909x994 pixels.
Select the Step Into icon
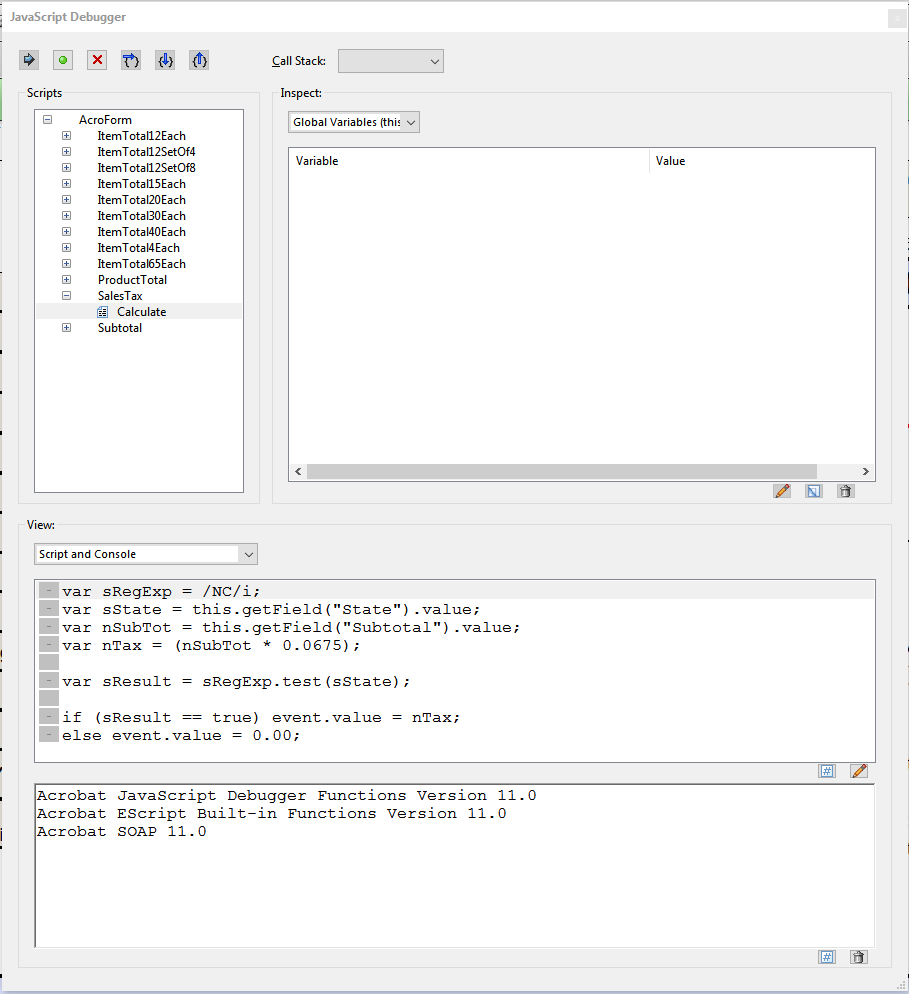click(165, 60)
